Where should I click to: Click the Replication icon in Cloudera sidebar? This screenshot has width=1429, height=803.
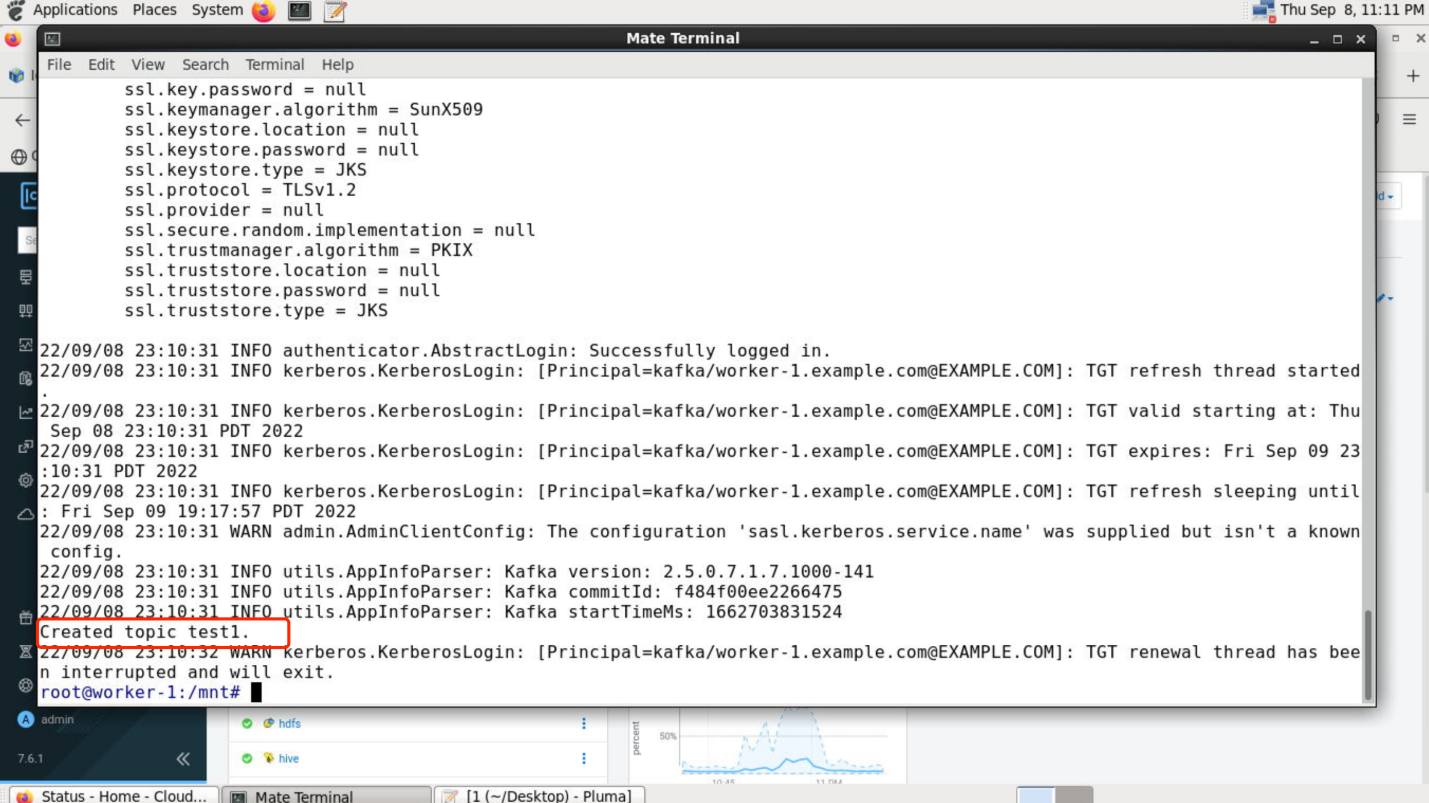click(x=26, y=447)
